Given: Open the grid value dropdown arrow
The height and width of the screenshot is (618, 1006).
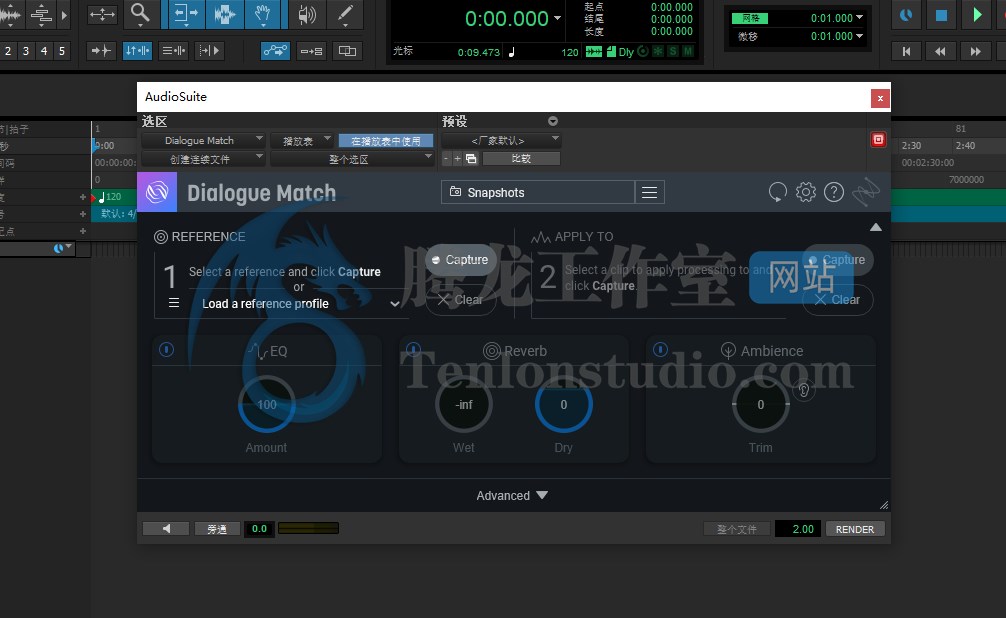Looking at the screenshot, I should pyautogui.click(x=860, y=17).
